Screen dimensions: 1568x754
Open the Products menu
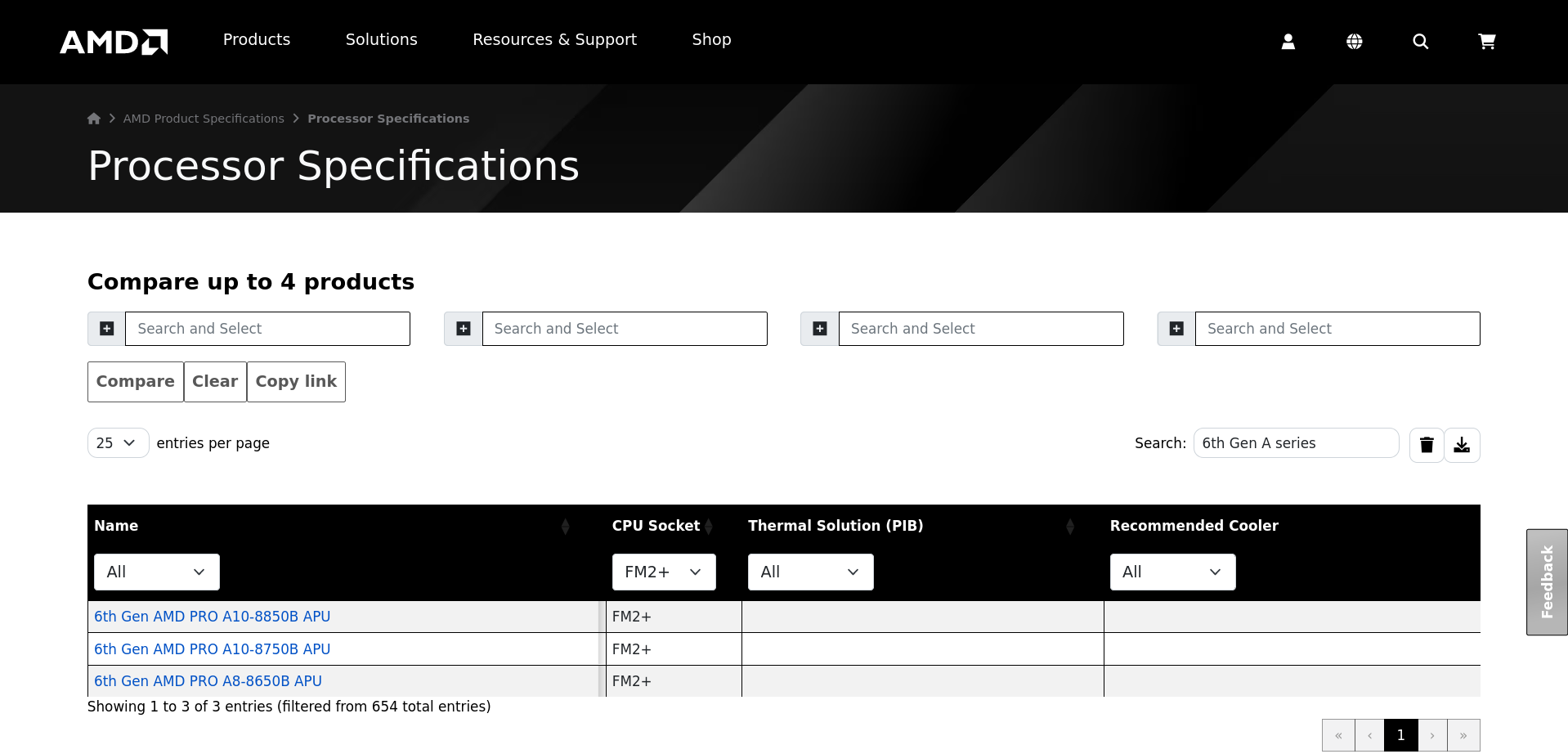coord(257,39)
